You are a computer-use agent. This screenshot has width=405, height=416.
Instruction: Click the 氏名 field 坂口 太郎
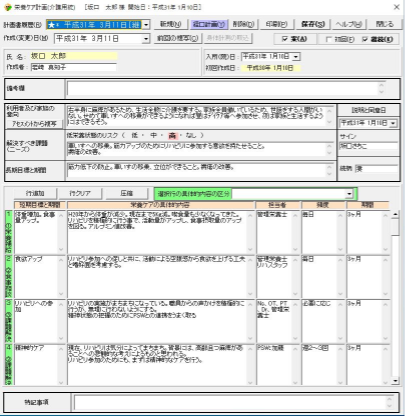[x=74, y=56]
